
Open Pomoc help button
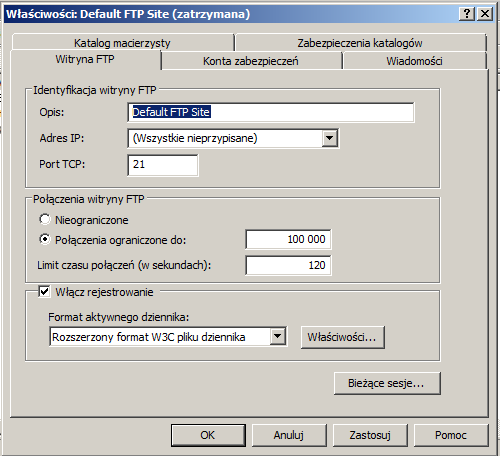[x=451, y=435]
